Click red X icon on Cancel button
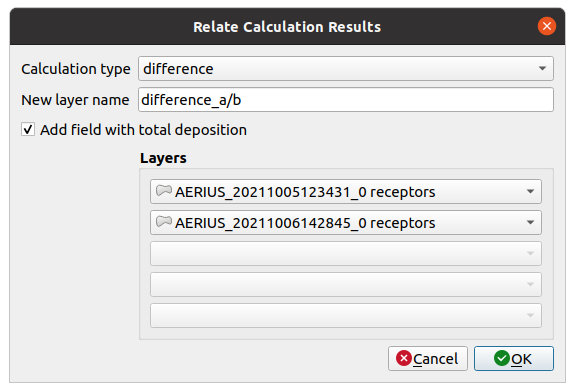 (404, 358)
